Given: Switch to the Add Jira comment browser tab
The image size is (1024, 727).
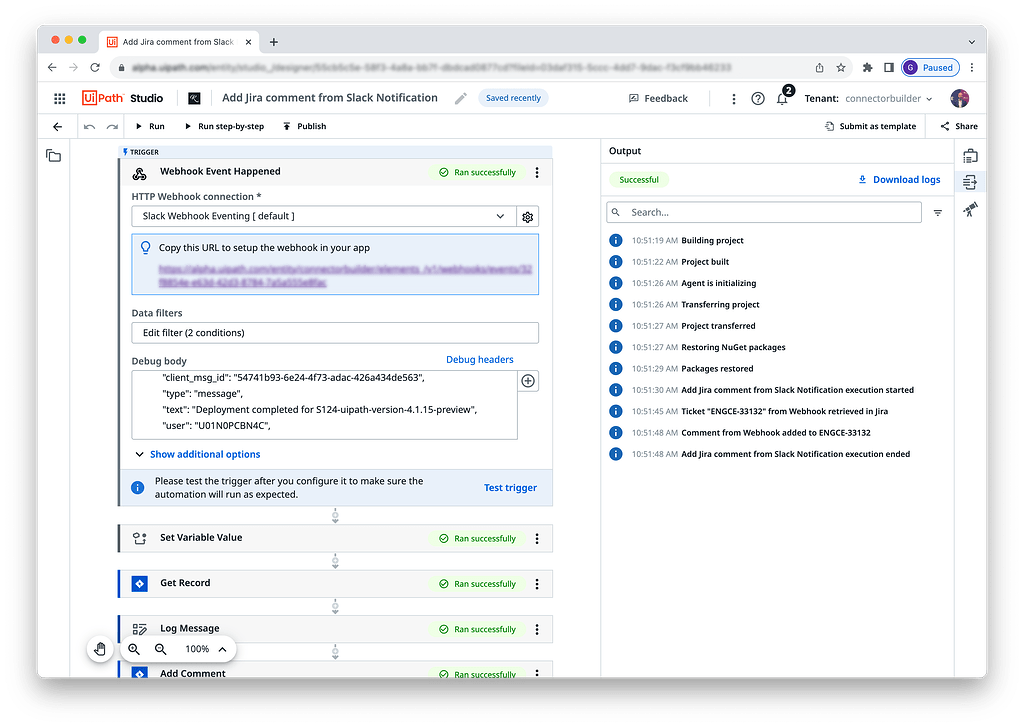Looking at the screenshot, I should click(x=176, y=42).
